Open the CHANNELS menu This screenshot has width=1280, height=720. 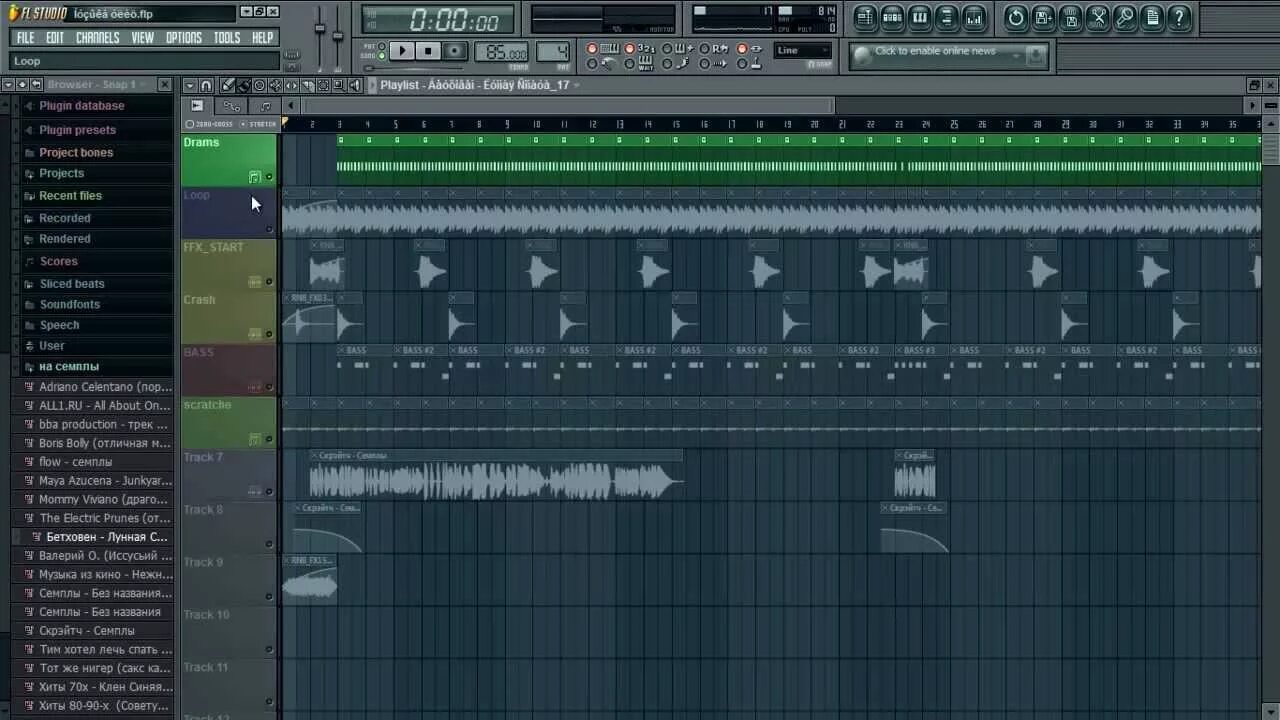97,38
